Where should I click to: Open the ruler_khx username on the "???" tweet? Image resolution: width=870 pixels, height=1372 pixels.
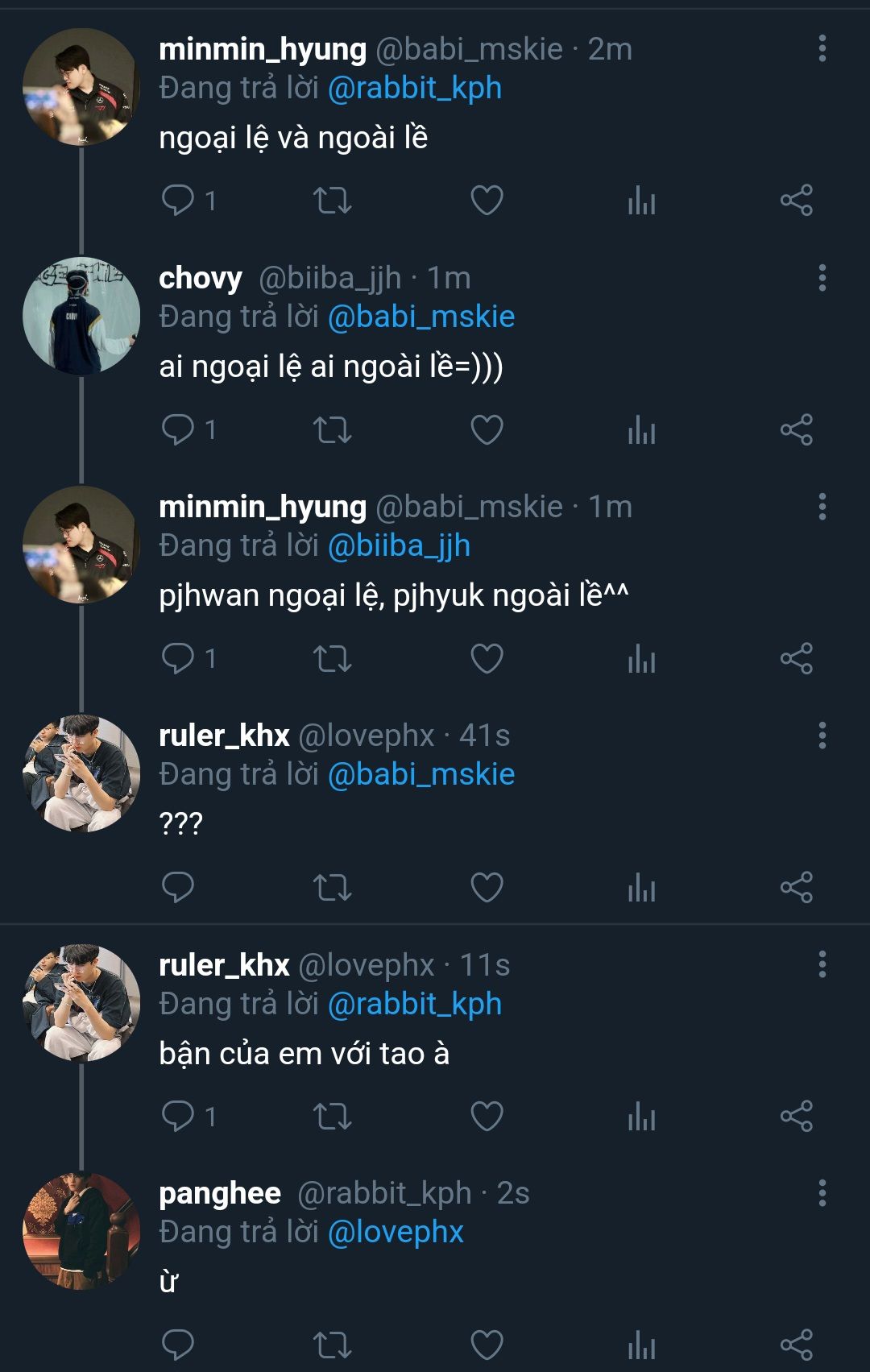[224, 736]
